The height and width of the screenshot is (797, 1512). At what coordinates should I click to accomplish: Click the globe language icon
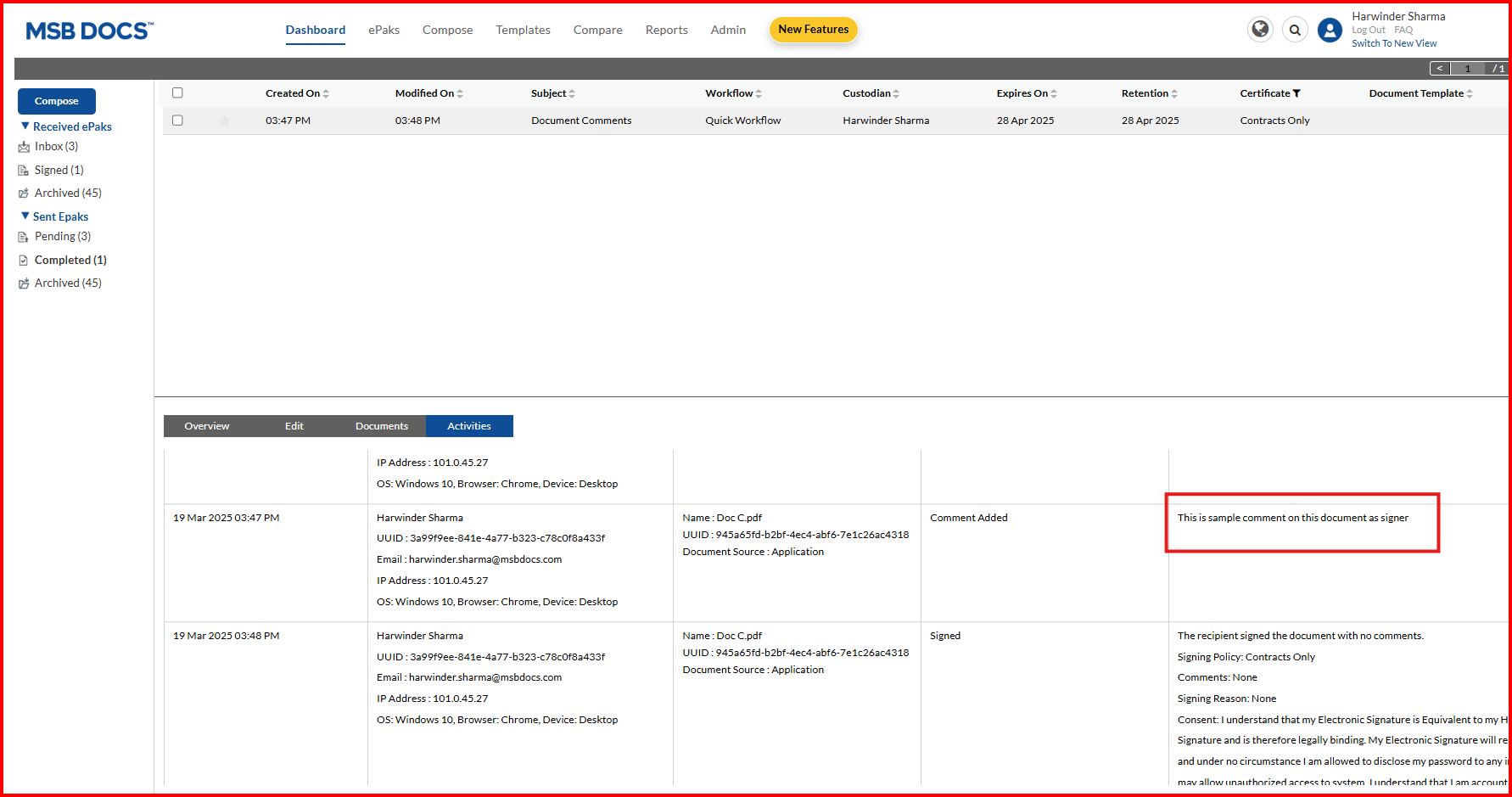pos(1260,30)
